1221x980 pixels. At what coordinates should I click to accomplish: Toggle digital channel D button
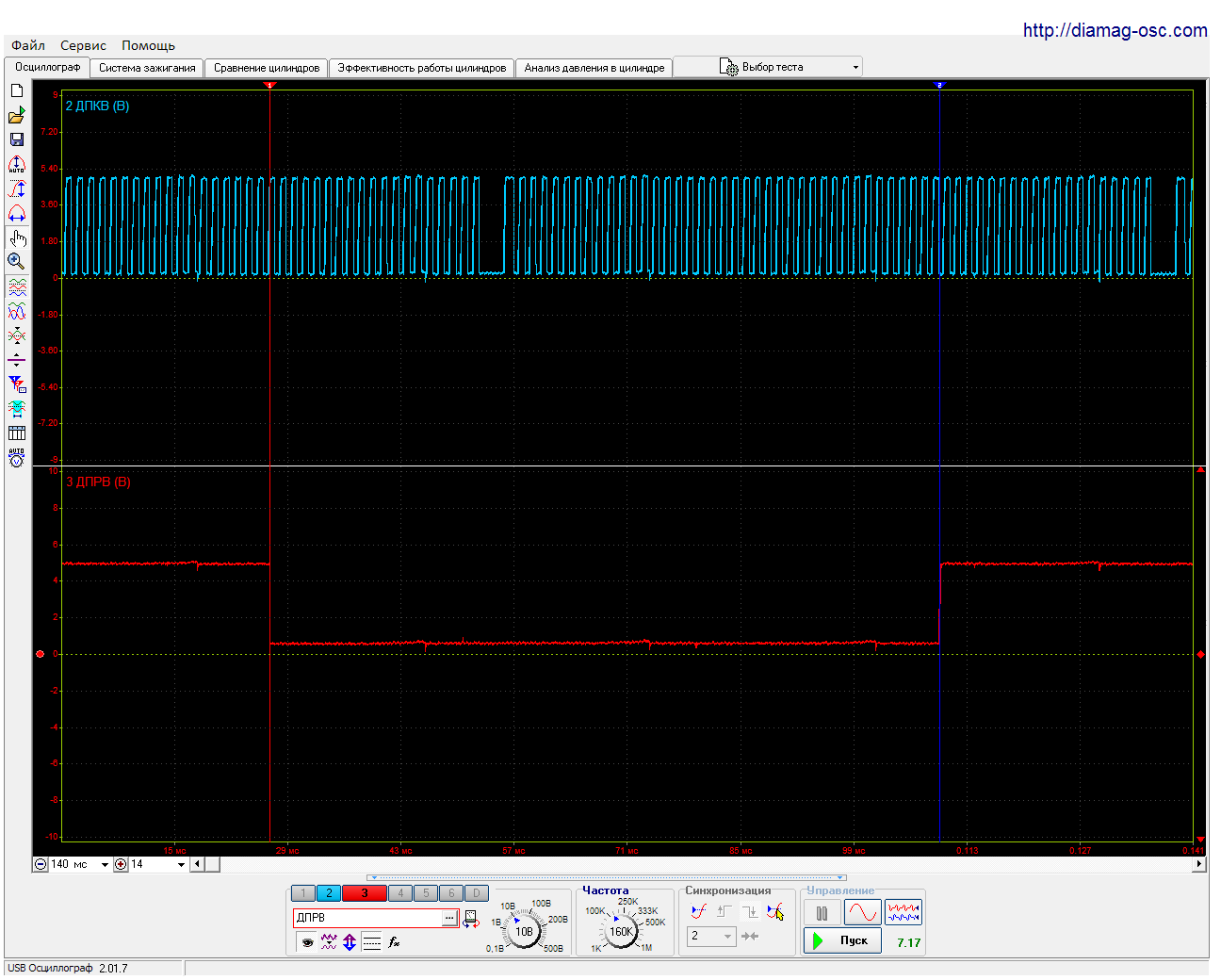click(x=477, y=893)
